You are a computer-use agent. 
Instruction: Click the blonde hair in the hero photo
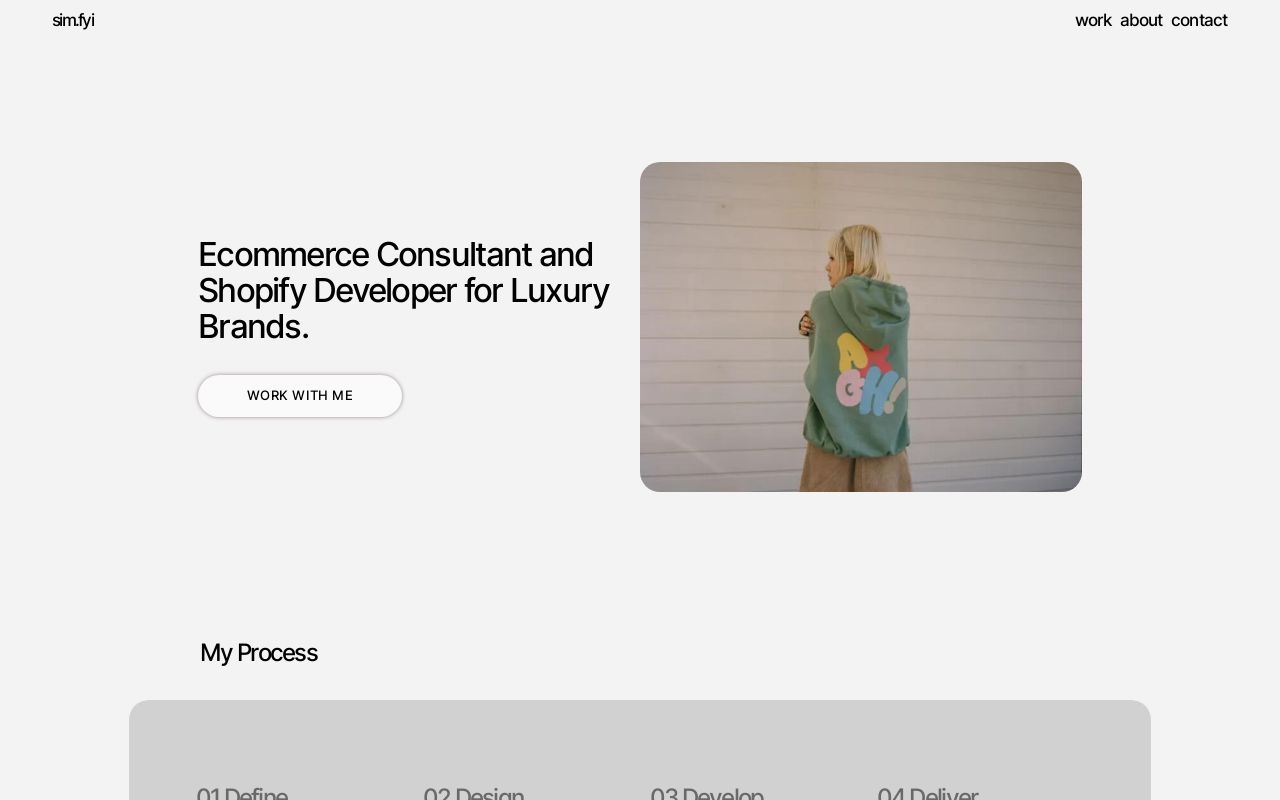tap(858, 252)
